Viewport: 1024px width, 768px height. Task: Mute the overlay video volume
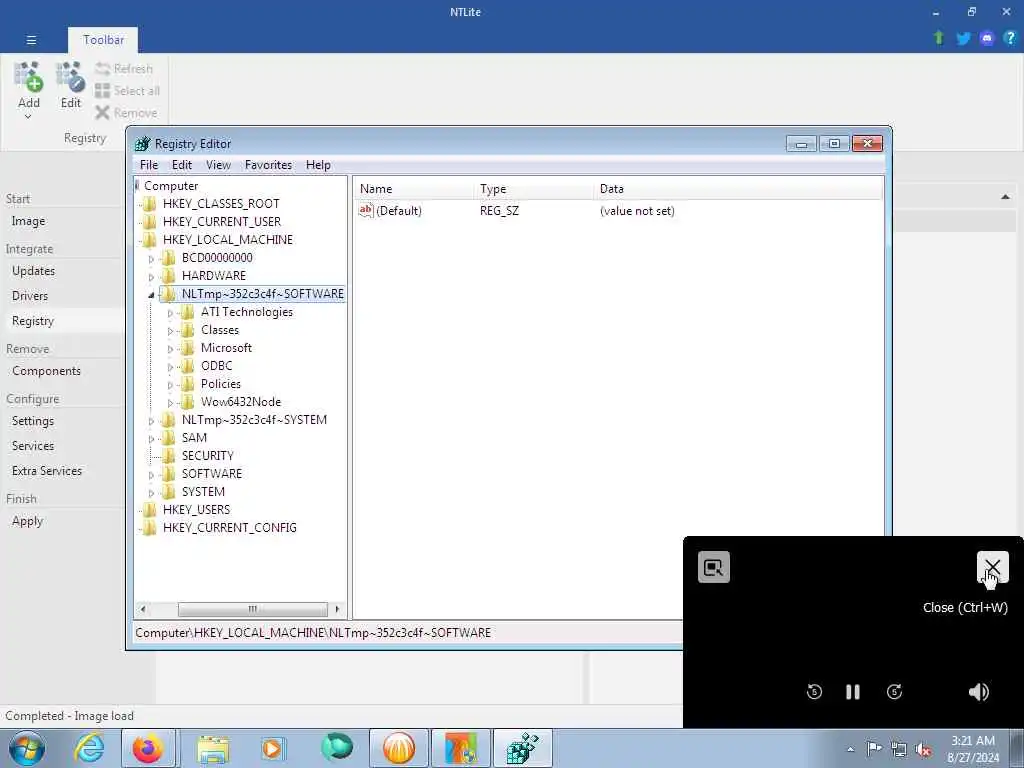[978, 692]
